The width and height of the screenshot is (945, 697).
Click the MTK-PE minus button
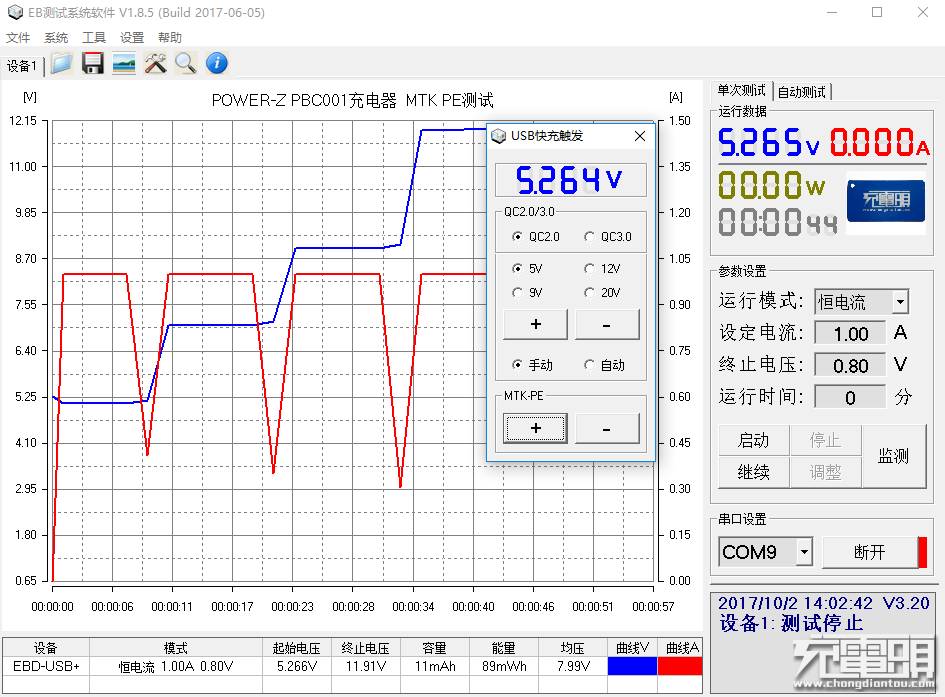(607, 428)
